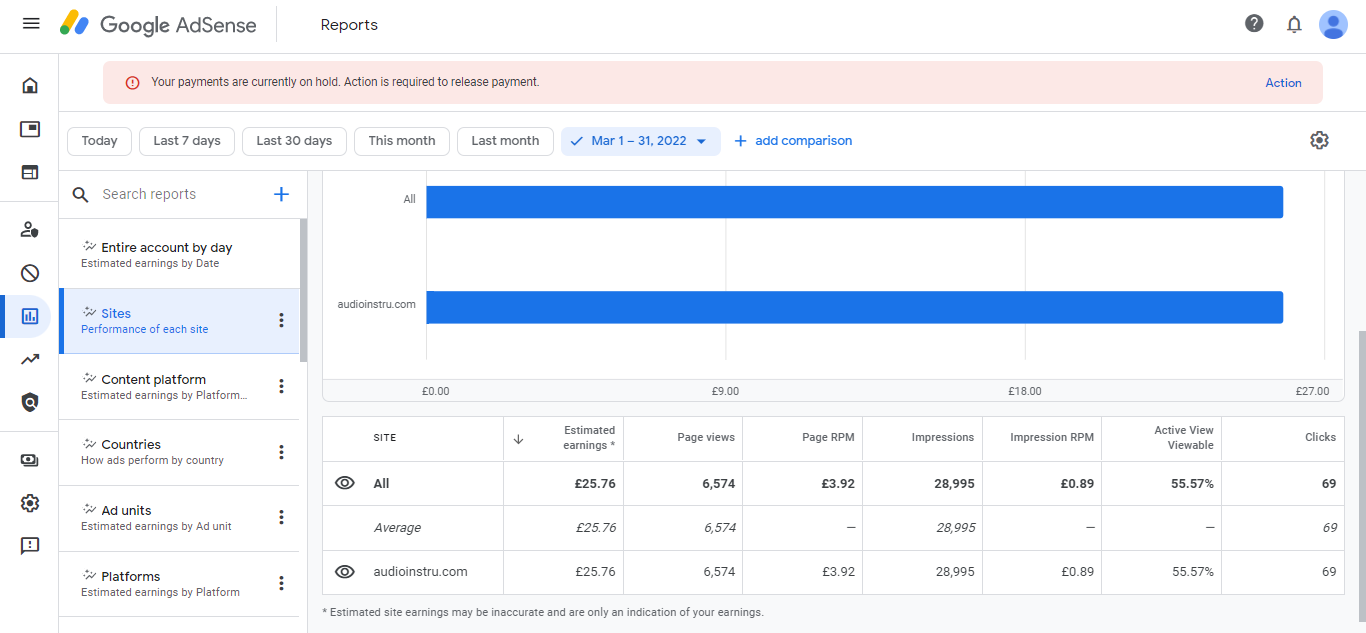Open the notifications bell

tap(1294, 24)
